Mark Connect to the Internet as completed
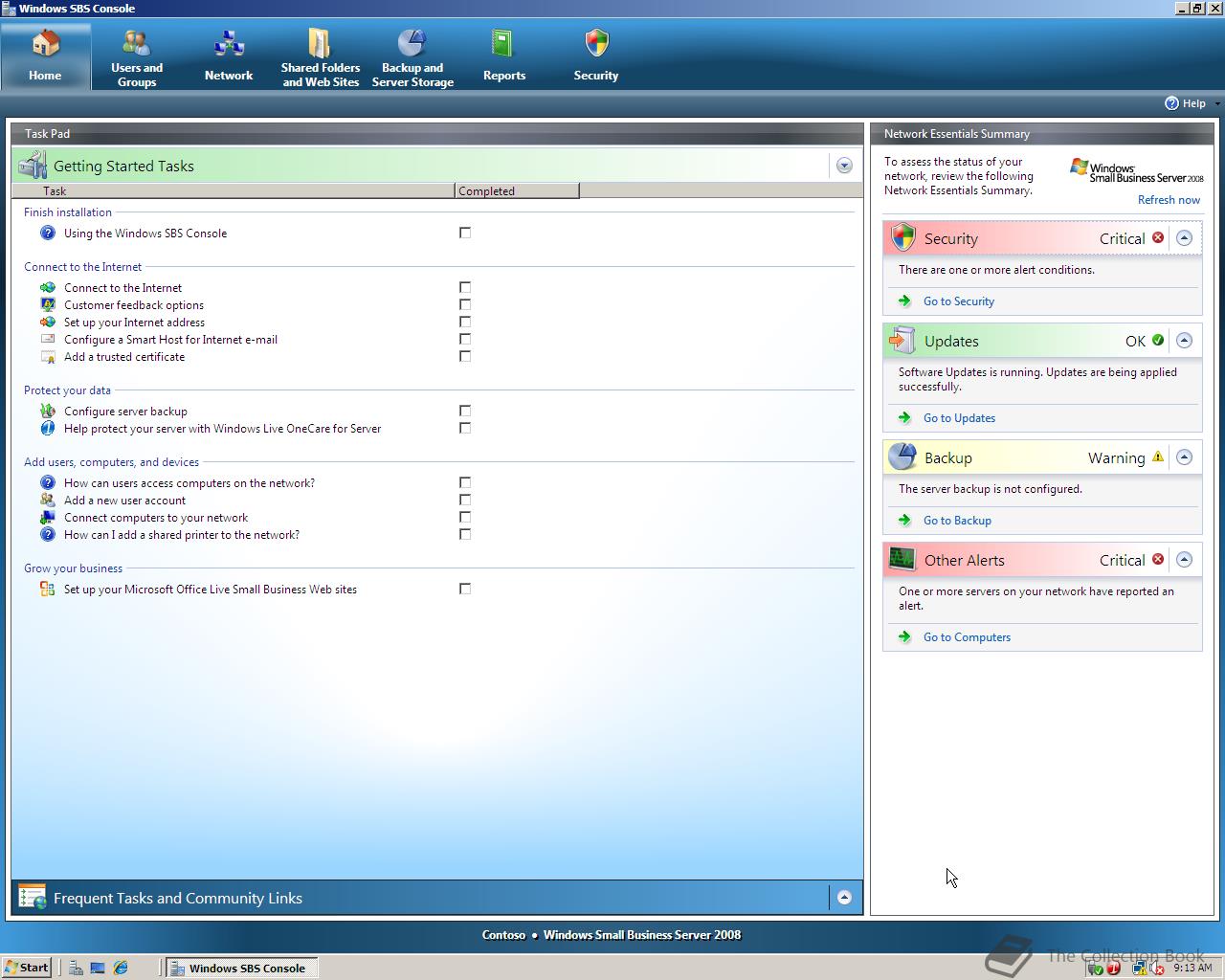 point(465,287)
